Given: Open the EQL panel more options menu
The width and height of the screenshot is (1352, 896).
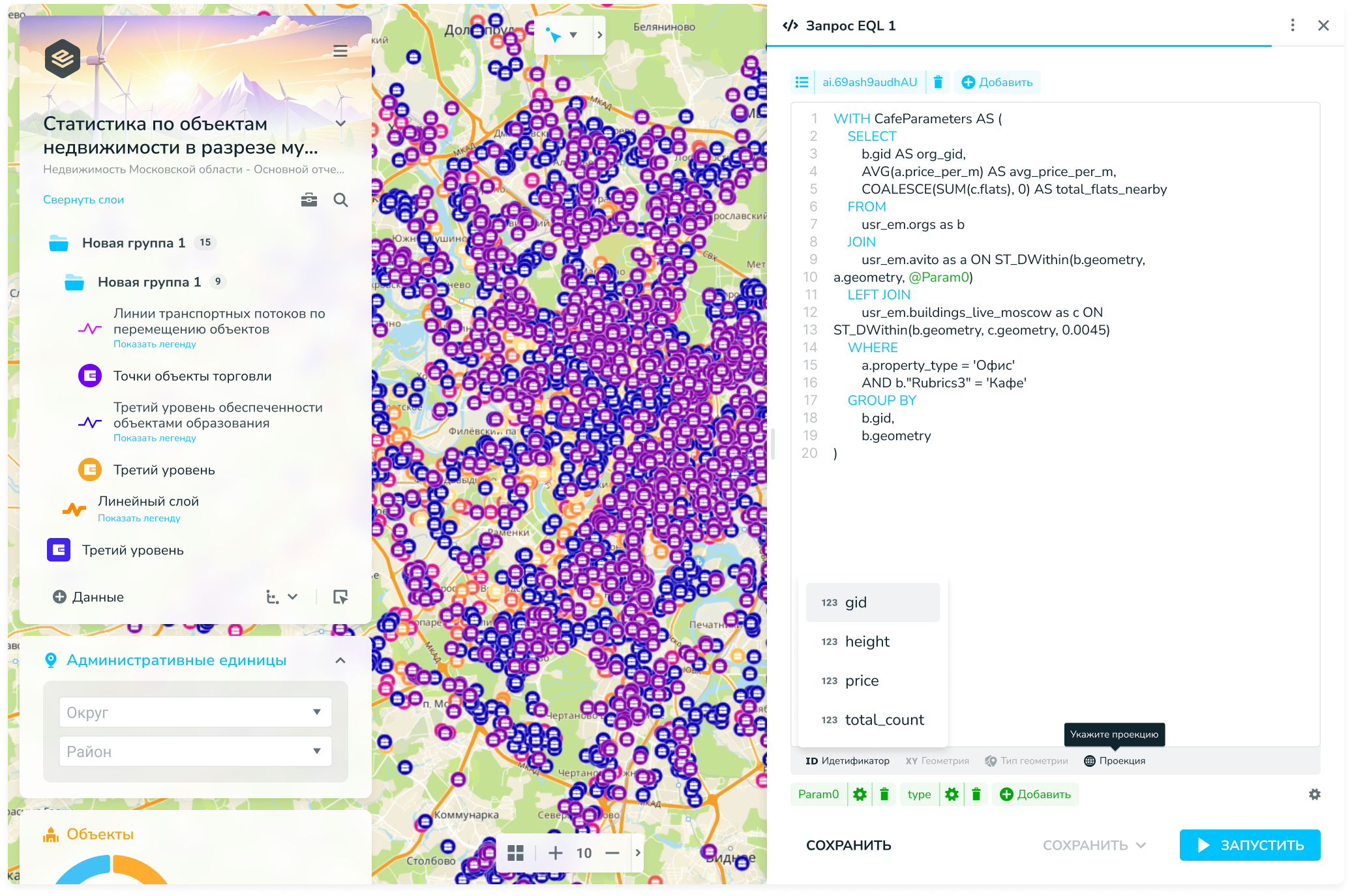Looking at the screenshot, I should tap(1292, 25).
